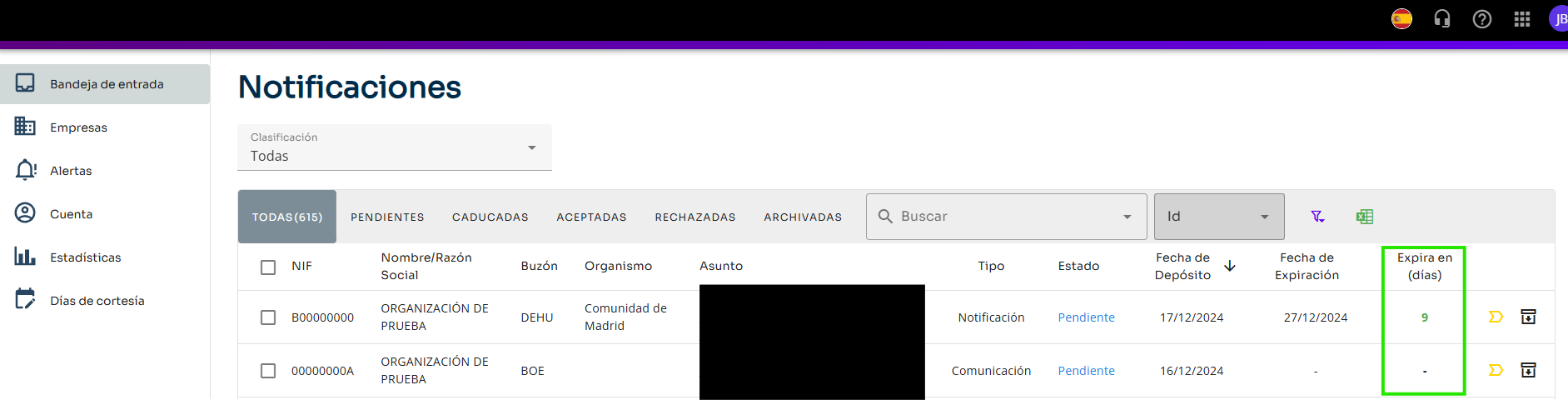1568x400 pixels.
Task: Open the apps grid menu
Action: (1522, 18)
